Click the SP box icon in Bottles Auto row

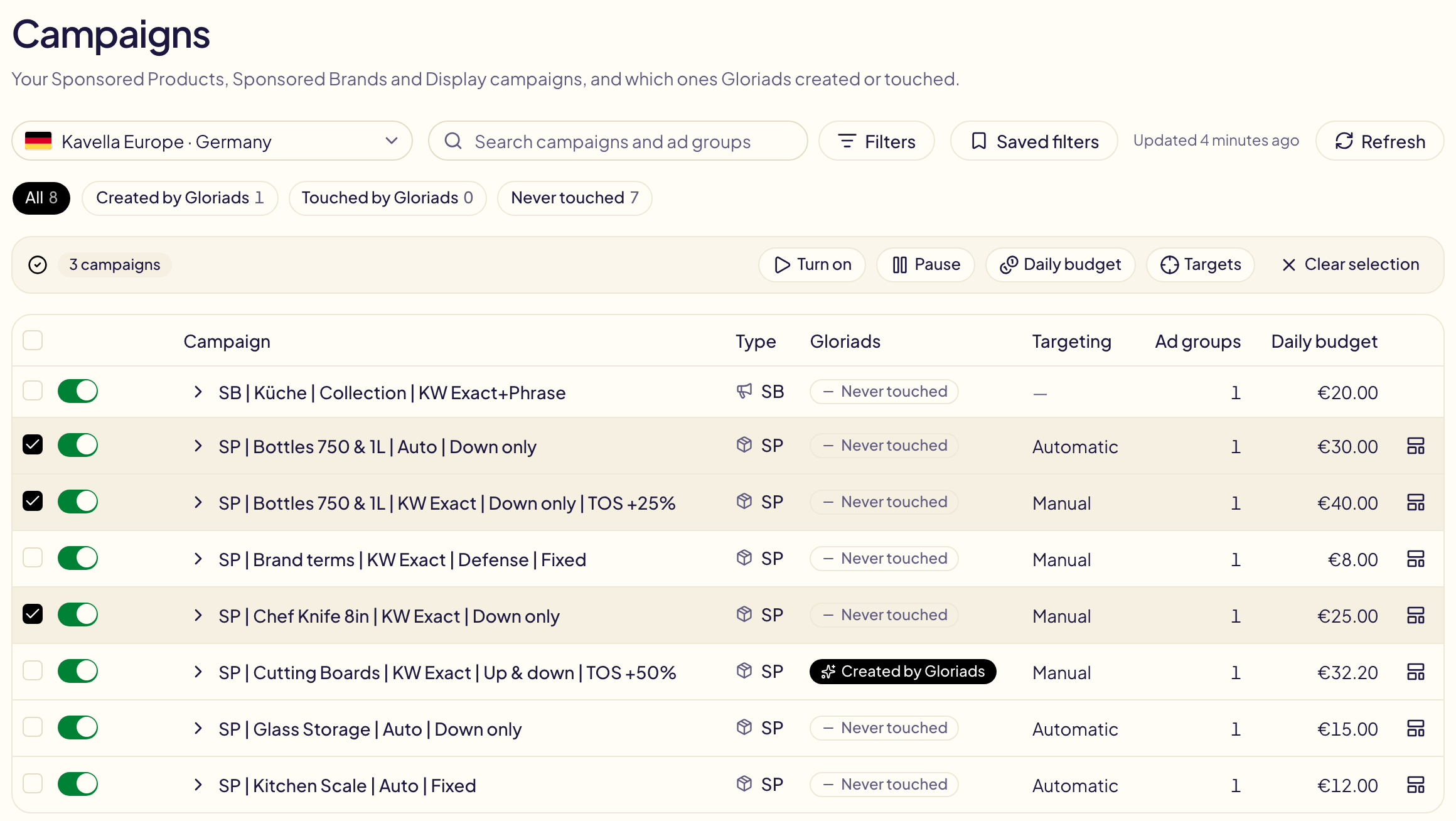(744, 445)
